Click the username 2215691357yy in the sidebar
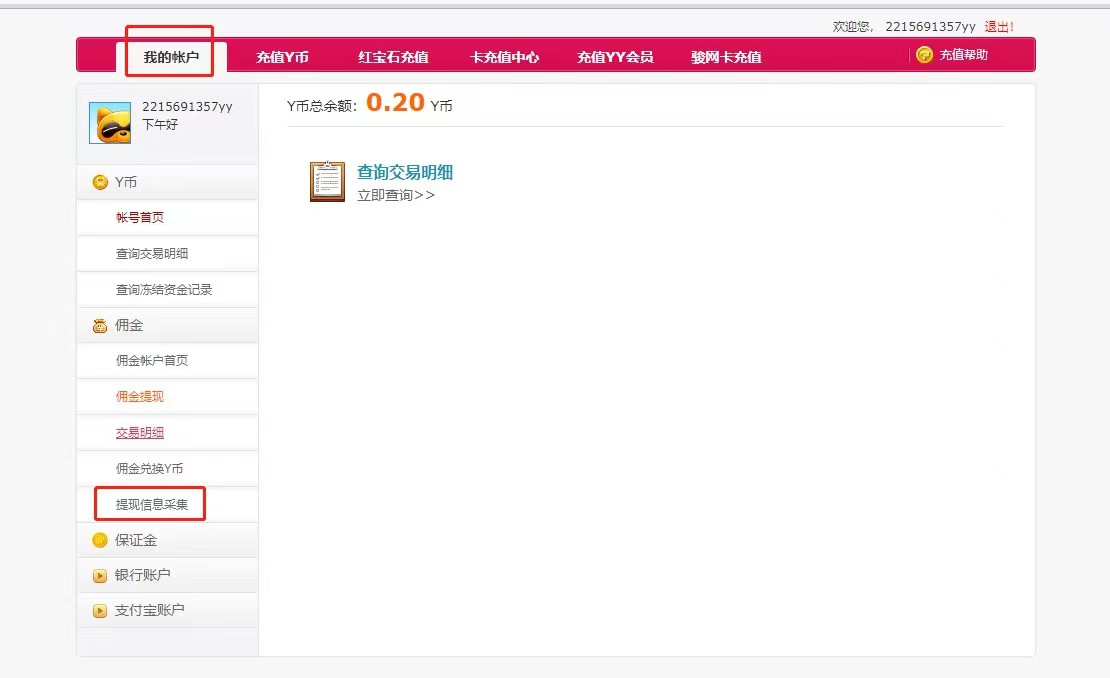 [x=187, y=106]
